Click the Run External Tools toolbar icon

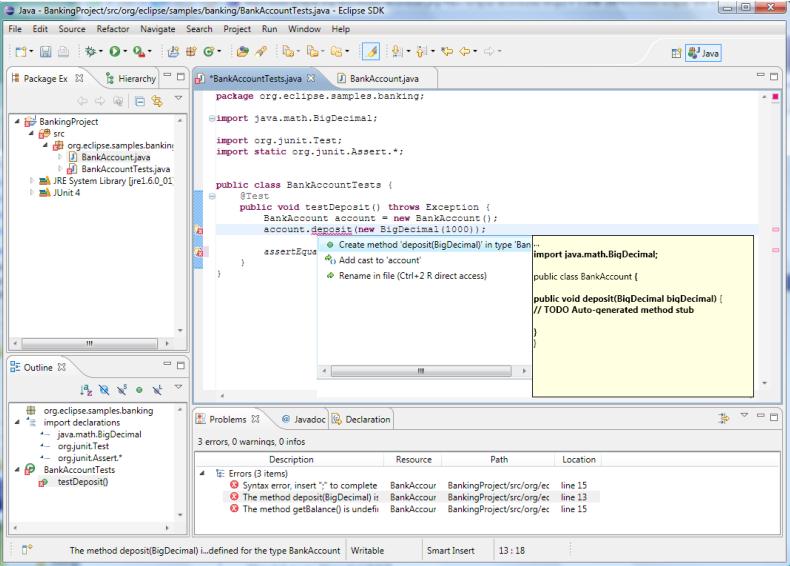[x=139, y=51]
